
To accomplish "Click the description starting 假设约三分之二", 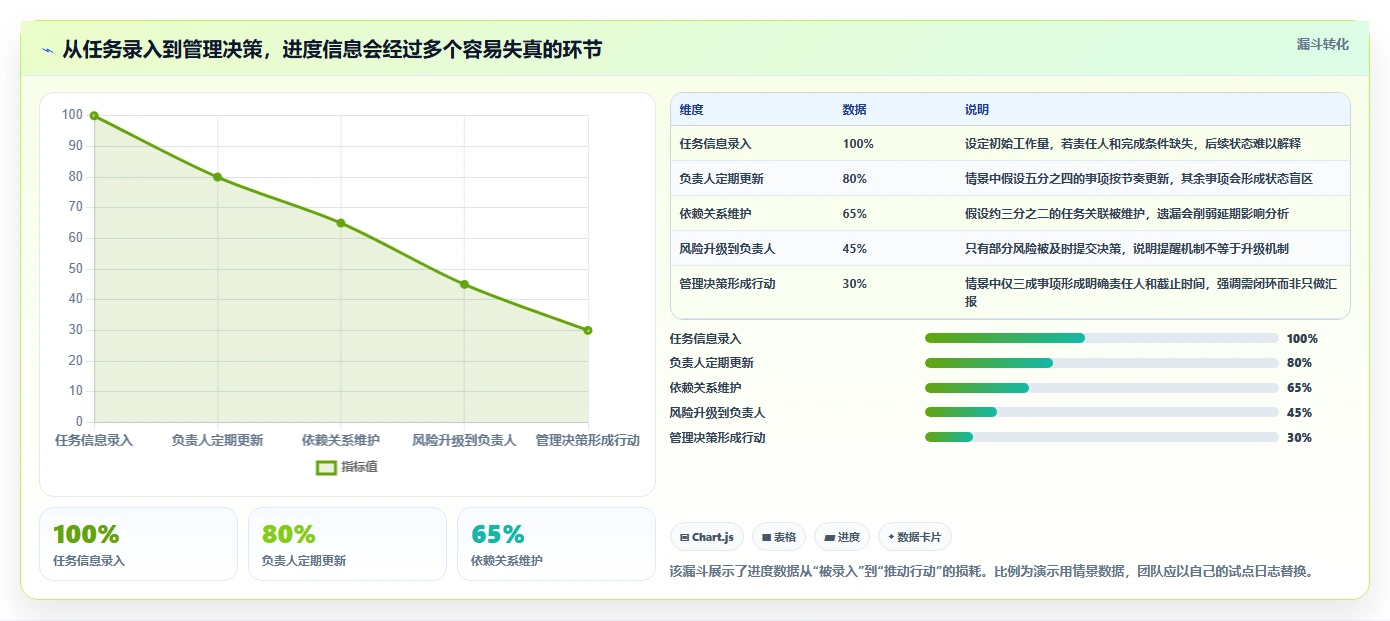I will tap(1126, 214).
